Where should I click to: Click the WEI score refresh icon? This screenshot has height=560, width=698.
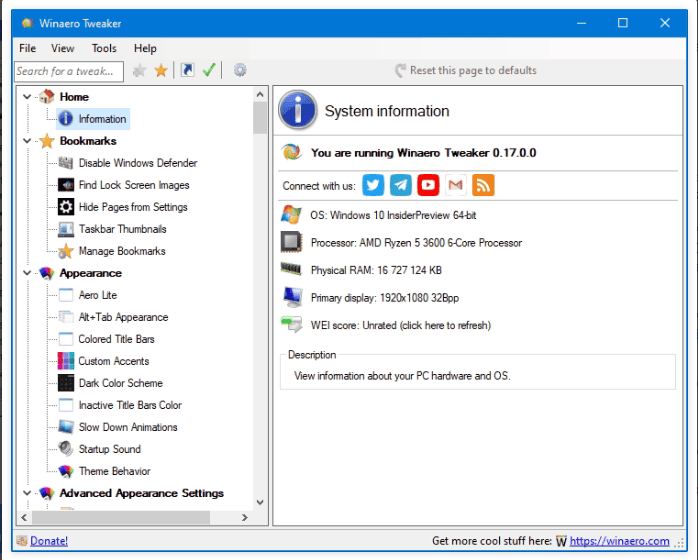[292, 325]
